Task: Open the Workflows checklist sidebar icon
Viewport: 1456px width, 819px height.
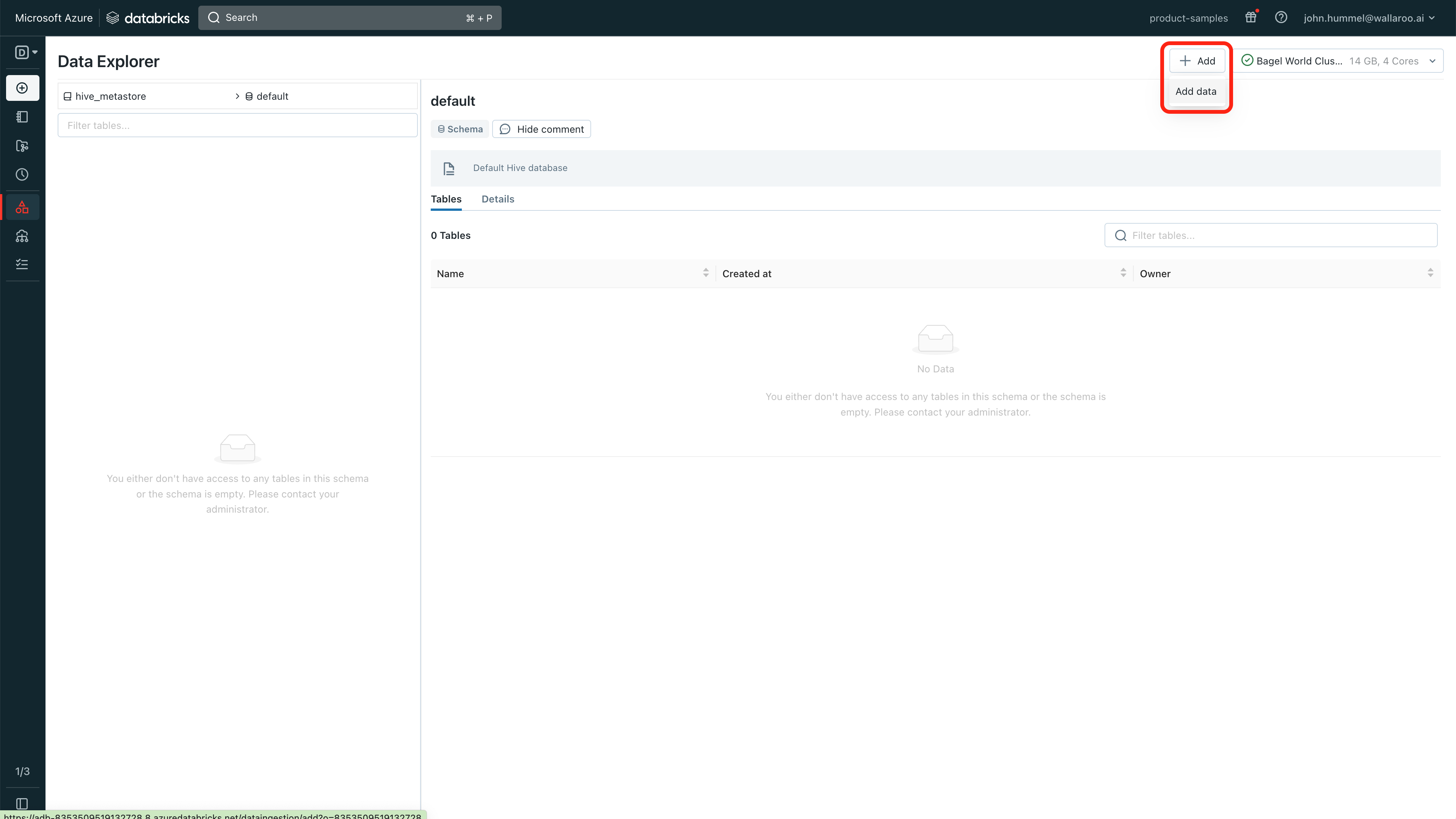Action: tap(22, 264)
